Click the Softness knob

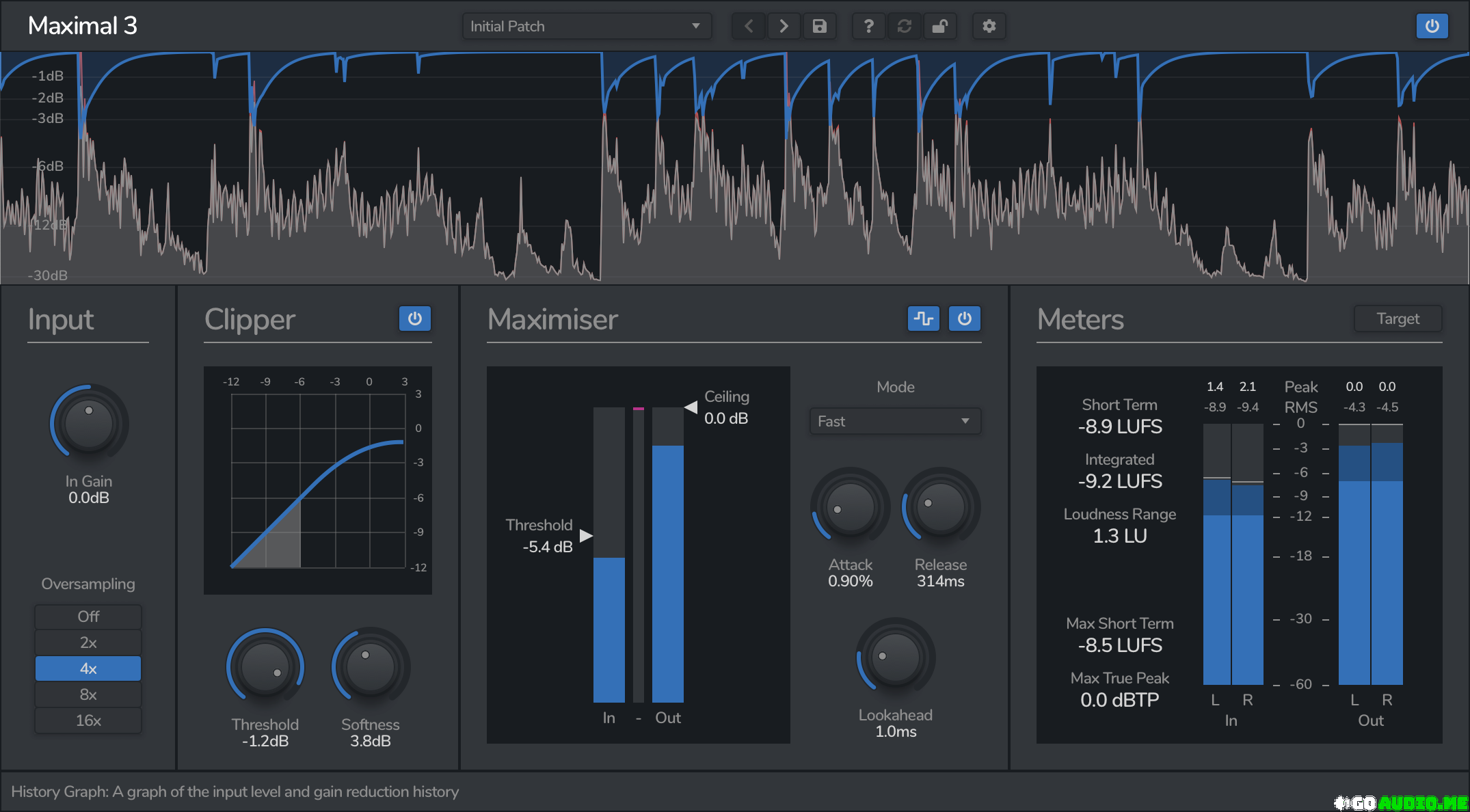click(371, 667)
